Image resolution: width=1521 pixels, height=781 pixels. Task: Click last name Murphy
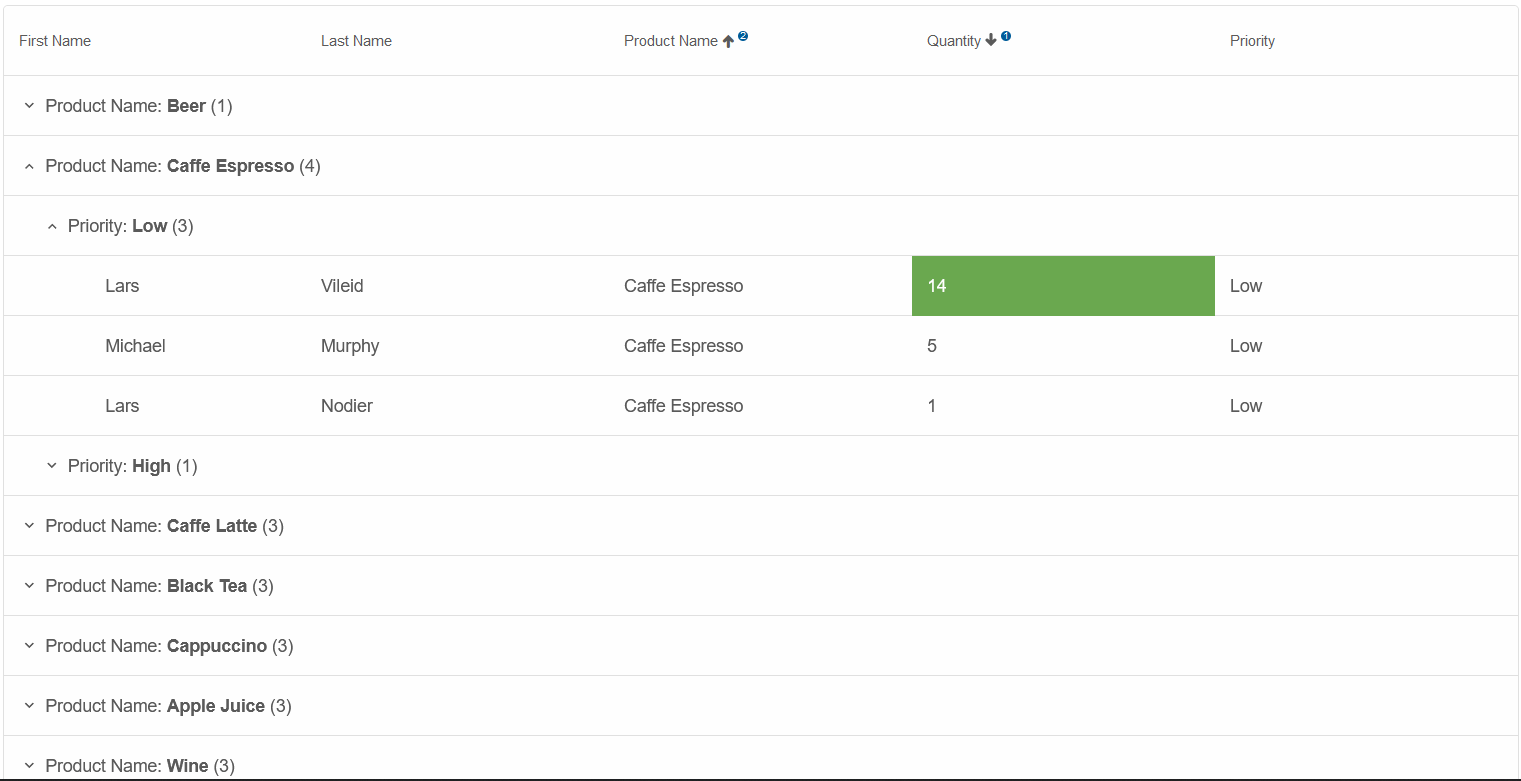pyautogui.click(x=350, y=346)
